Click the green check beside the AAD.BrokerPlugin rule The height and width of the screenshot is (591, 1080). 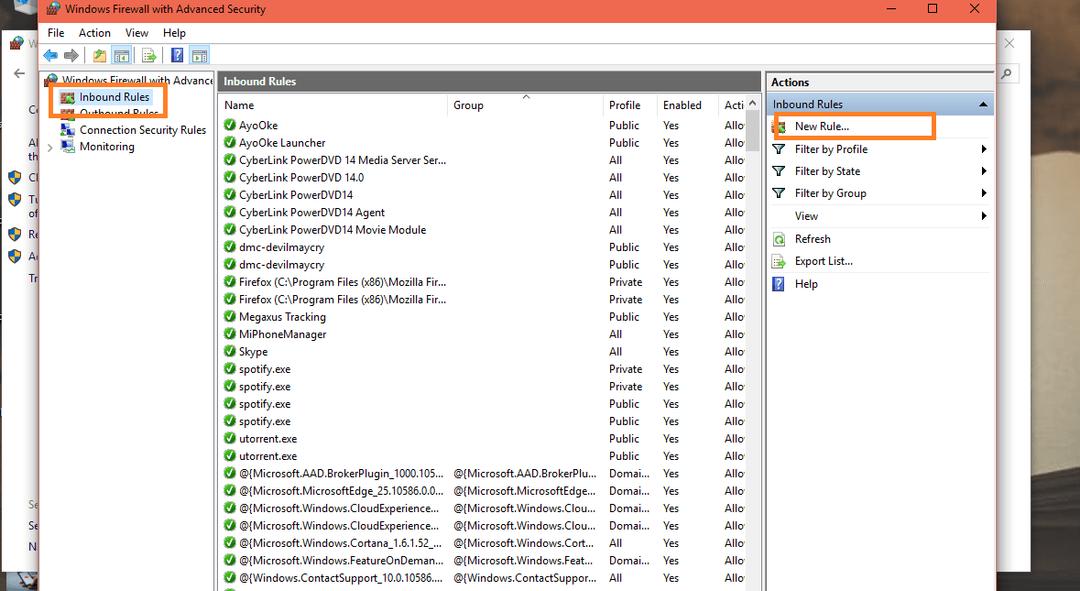click(230, 473)
